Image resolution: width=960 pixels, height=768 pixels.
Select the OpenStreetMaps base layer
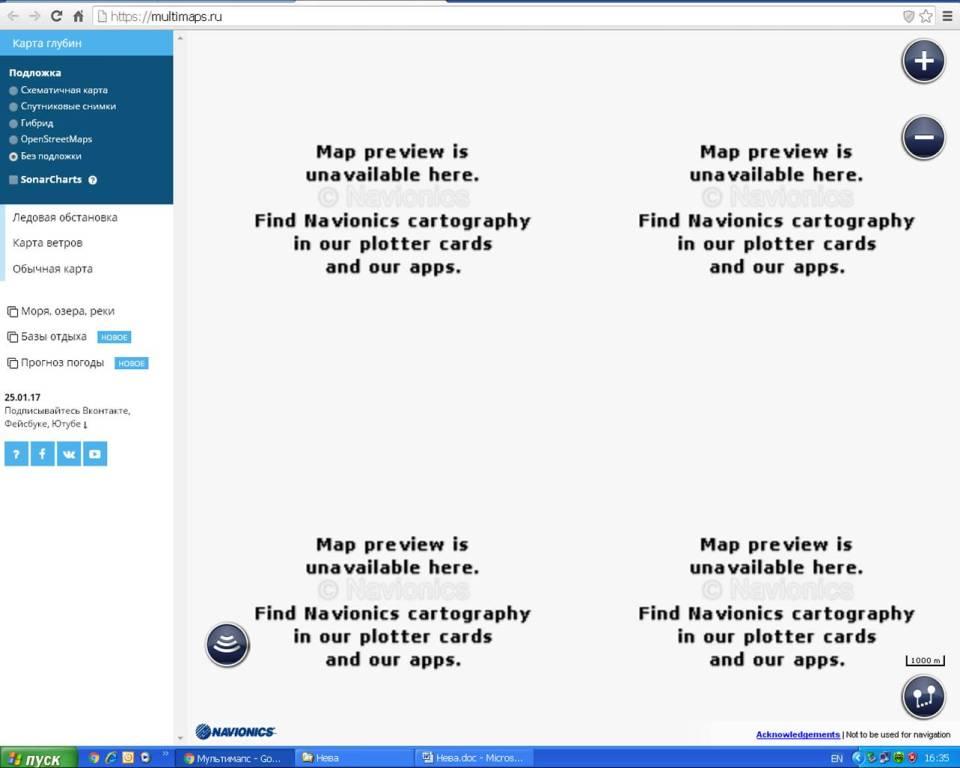pos(14,139)
